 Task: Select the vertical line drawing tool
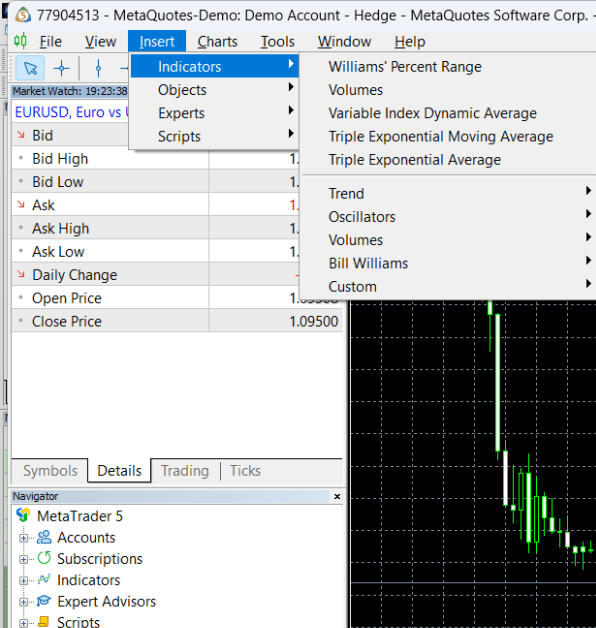pos(99,68)
